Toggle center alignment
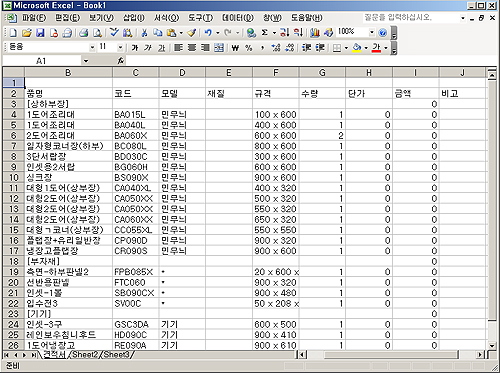The width and height of the screenshot is (500, 373). (192, 48)
